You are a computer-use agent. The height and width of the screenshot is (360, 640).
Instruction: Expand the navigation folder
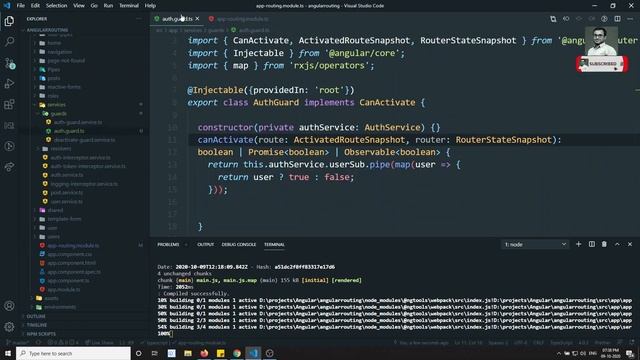pyautogui.click(x=59, y=52)
